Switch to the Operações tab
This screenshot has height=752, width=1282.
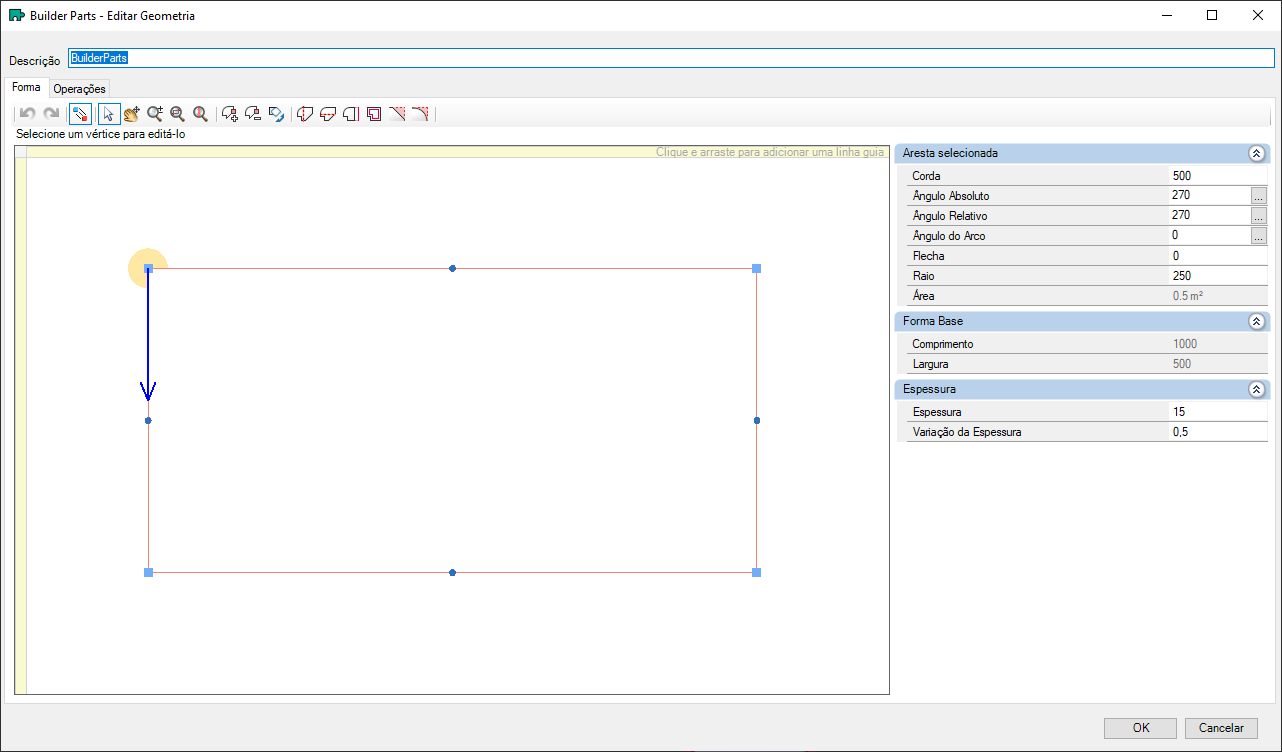click(80, 89)
